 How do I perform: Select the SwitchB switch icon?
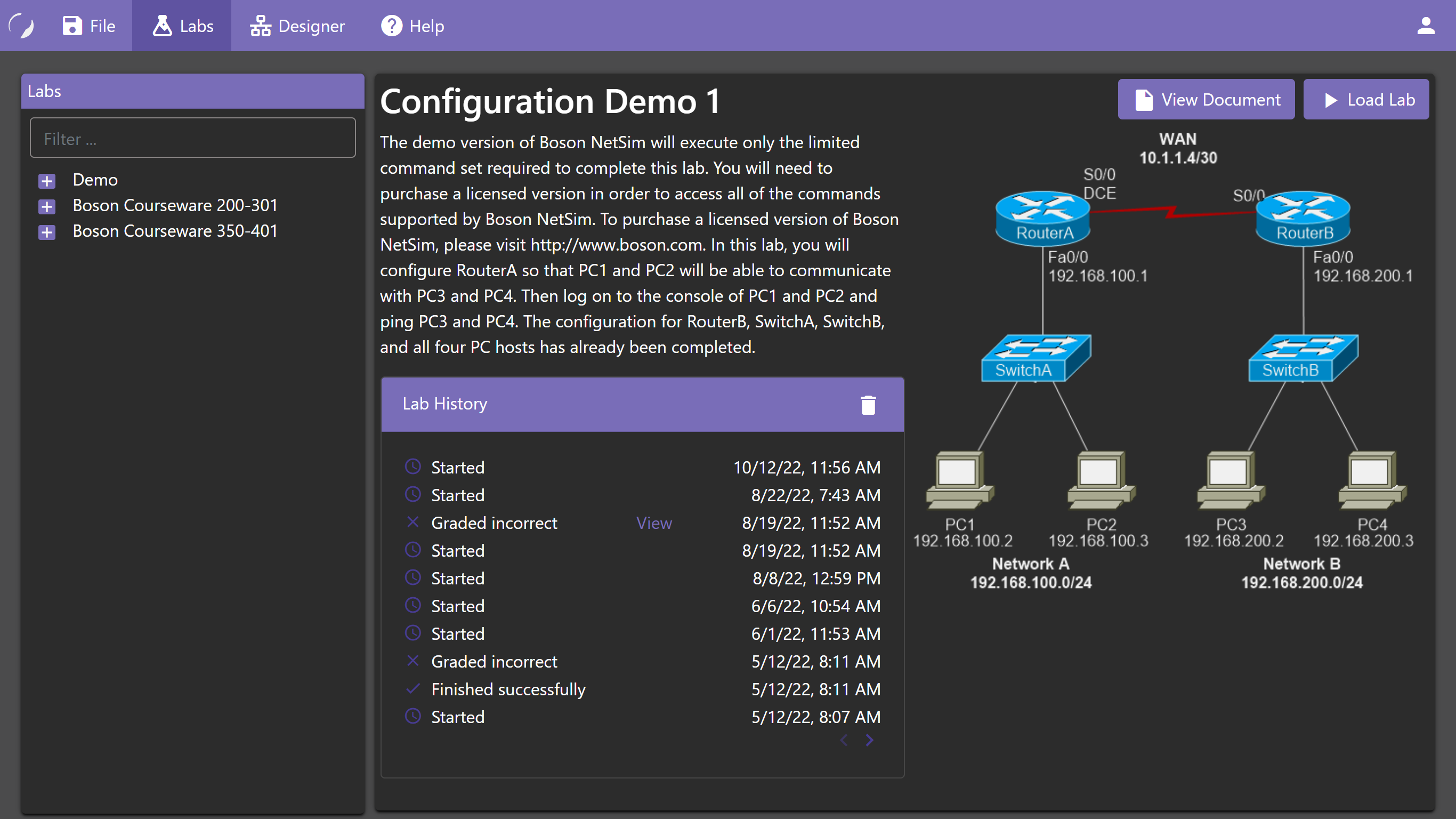[x=1303, y=358]
